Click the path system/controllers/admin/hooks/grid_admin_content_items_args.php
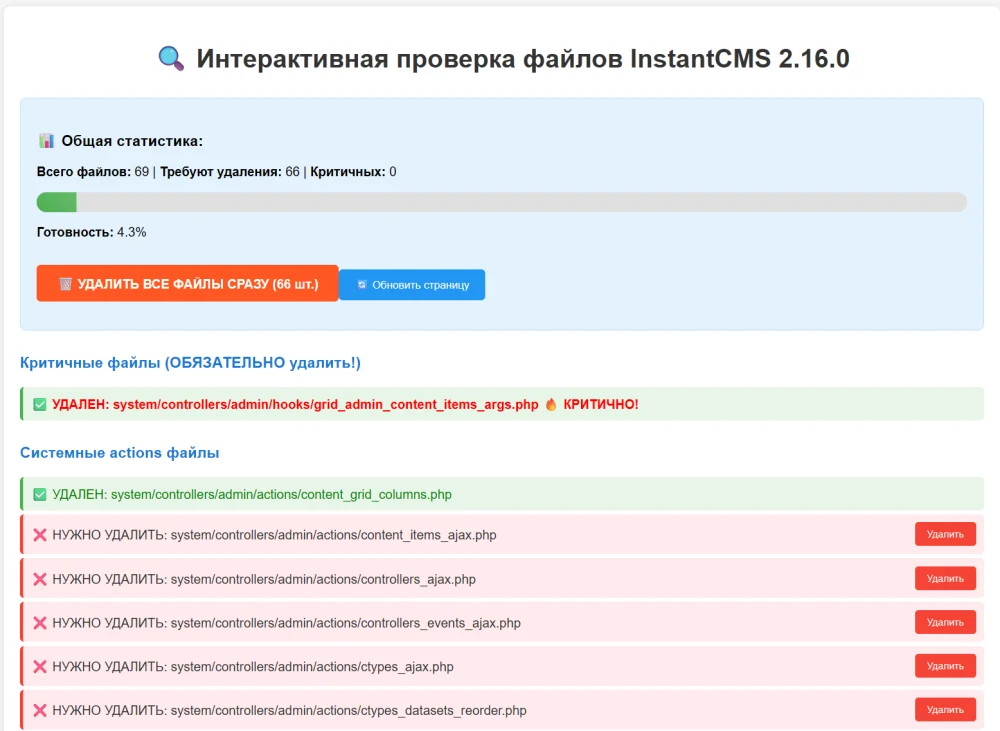The width and height of the screenshot is (1000, 731). (326, 404)
